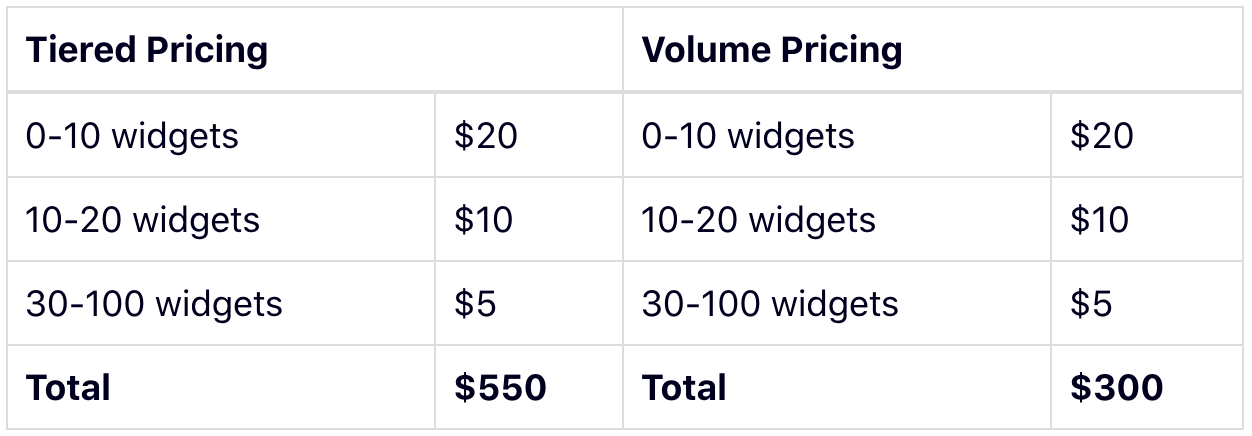Select the $300 total amount
Image resolution: width=1252 pixels, height=436 pixels.
point(1117,388)
